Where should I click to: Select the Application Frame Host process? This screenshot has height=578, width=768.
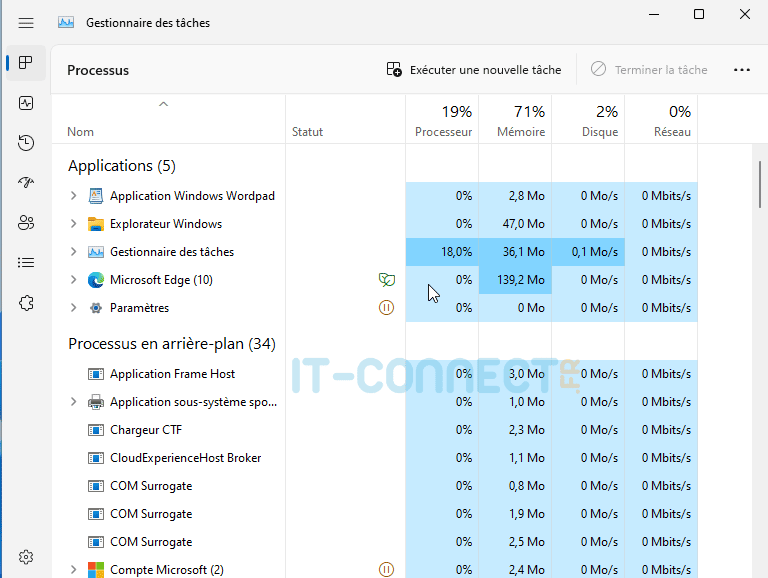[x=375, y=374]
